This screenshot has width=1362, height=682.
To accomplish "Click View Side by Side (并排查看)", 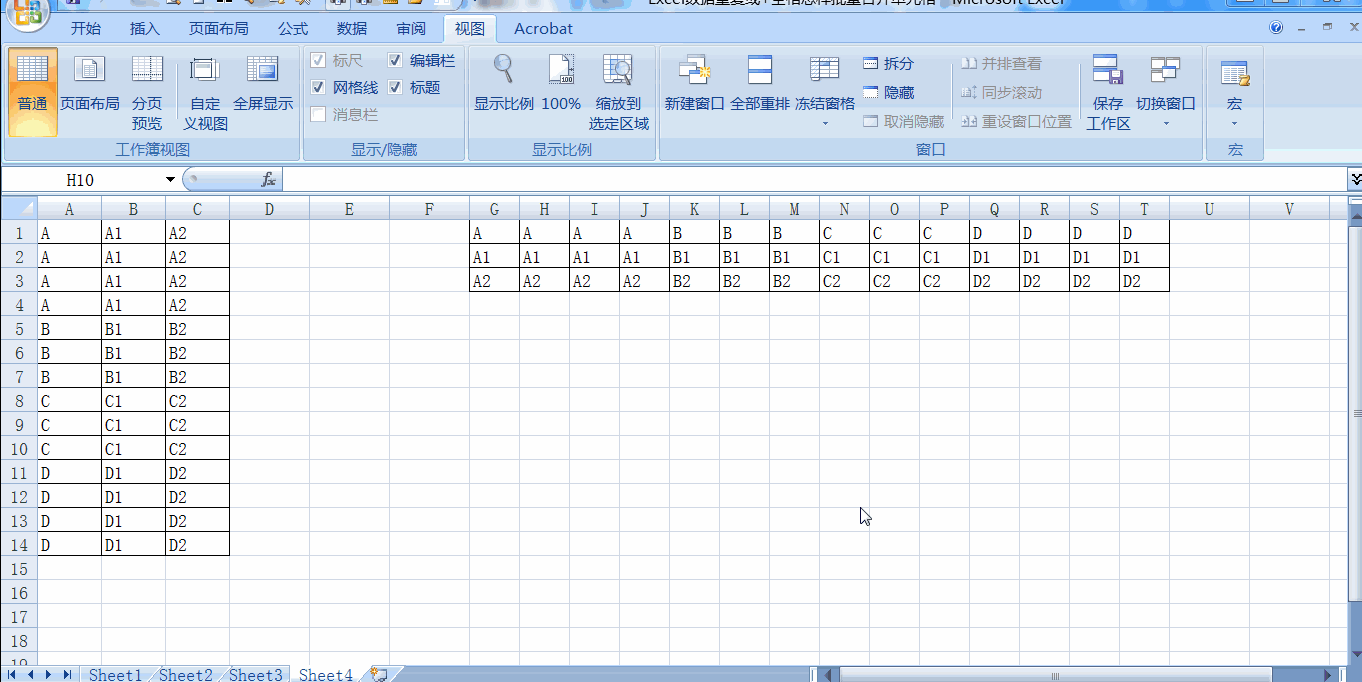I will pyautogui.click(x=1001, y=63).
